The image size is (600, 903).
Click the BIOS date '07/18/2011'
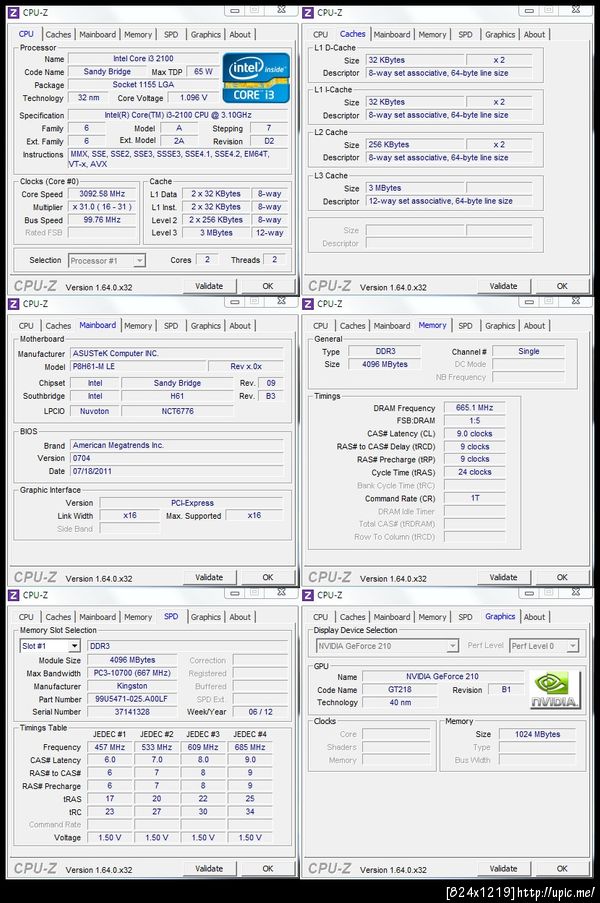(177, 471)
